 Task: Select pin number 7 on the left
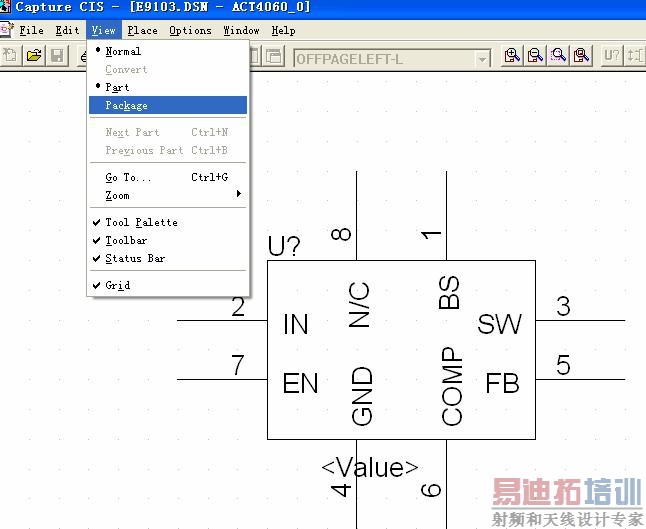[238, 365]
